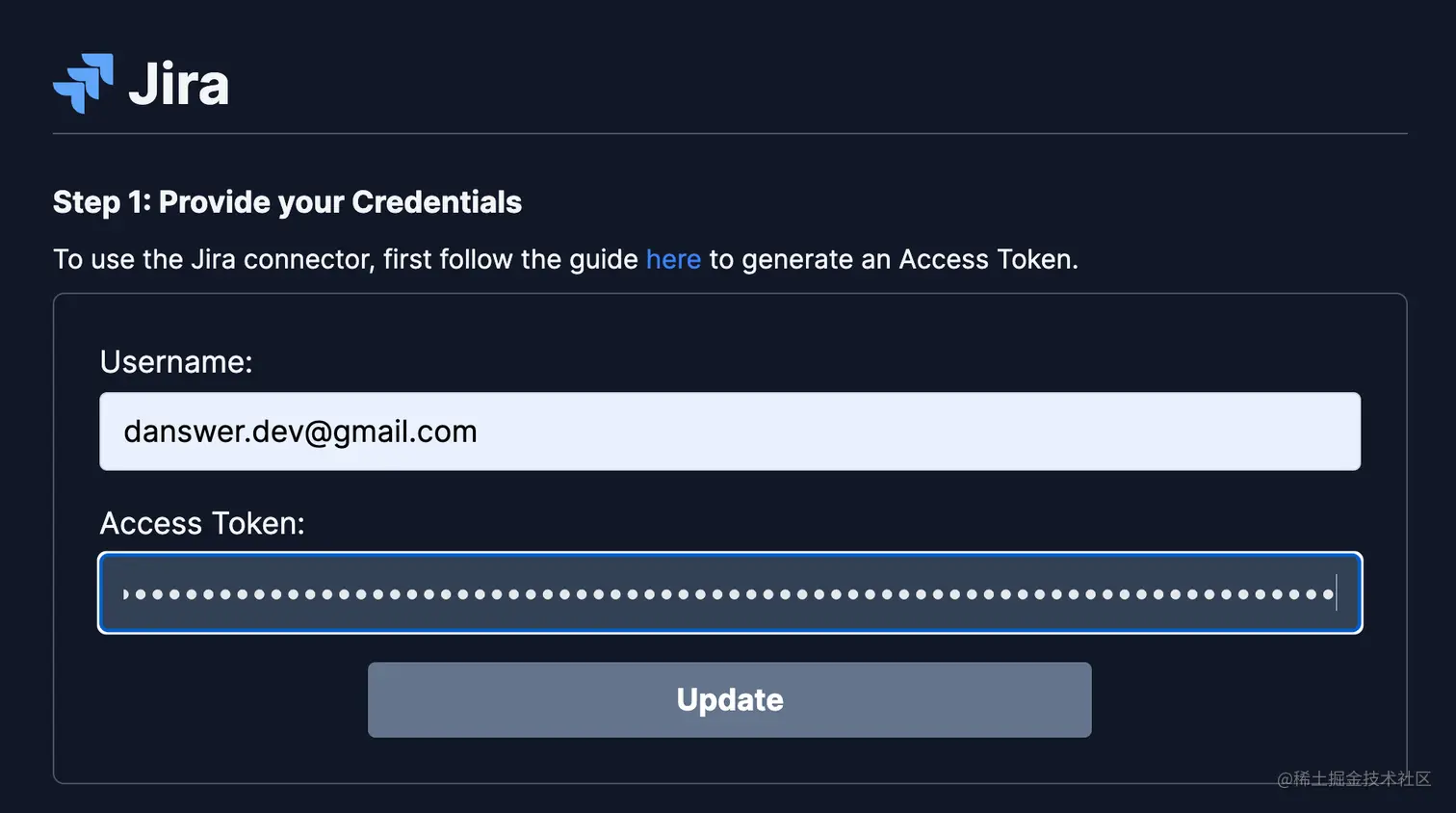Click the blue Jira logo icon
Viewport: 1456px width, 813px height.
point(83,83)
